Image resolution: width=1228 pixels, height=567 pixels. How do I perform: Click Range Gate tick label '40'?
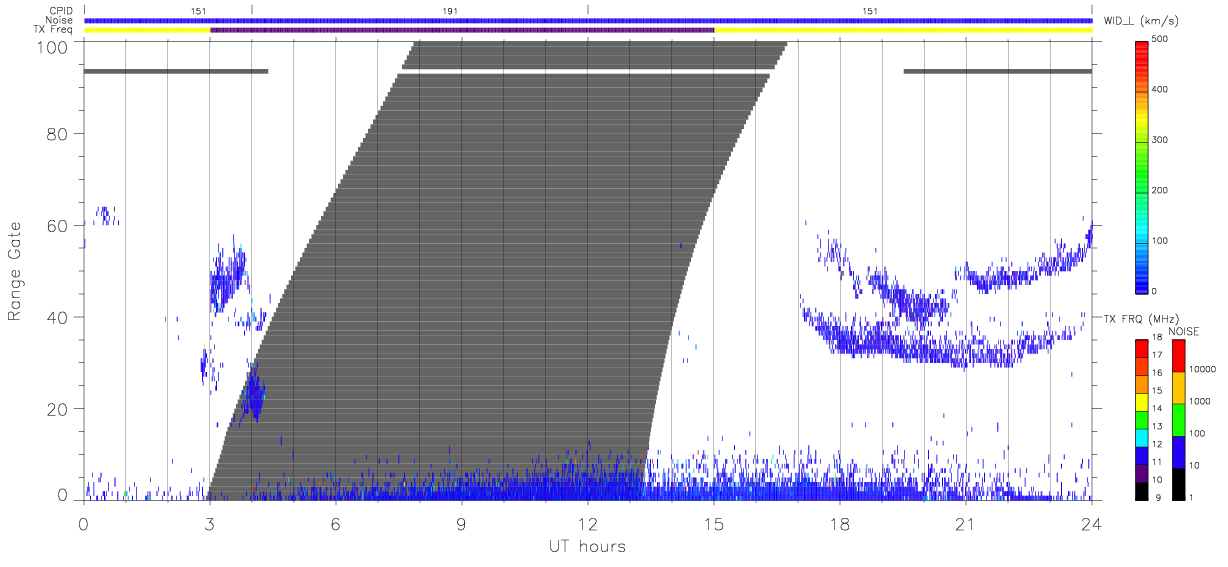pyautogui.click(x=59, y=317)
